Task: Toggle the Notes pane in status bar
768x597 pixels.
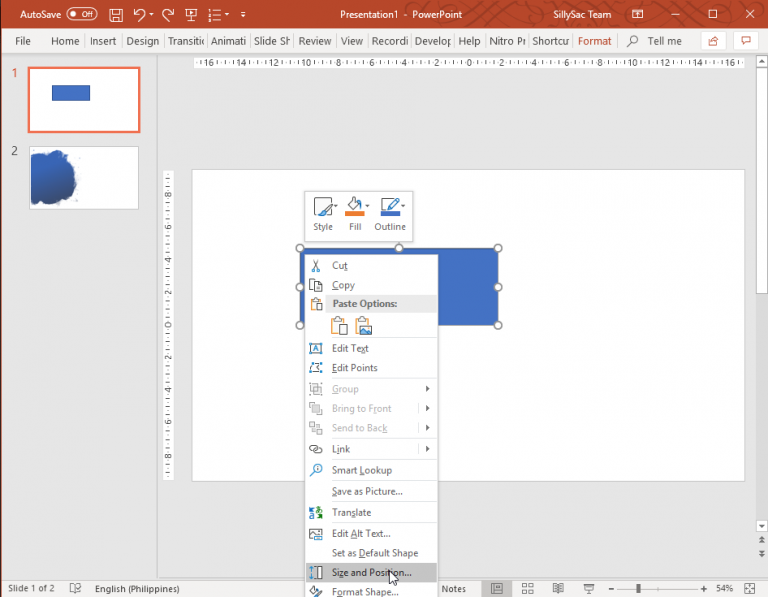Action: click(453, 588)
